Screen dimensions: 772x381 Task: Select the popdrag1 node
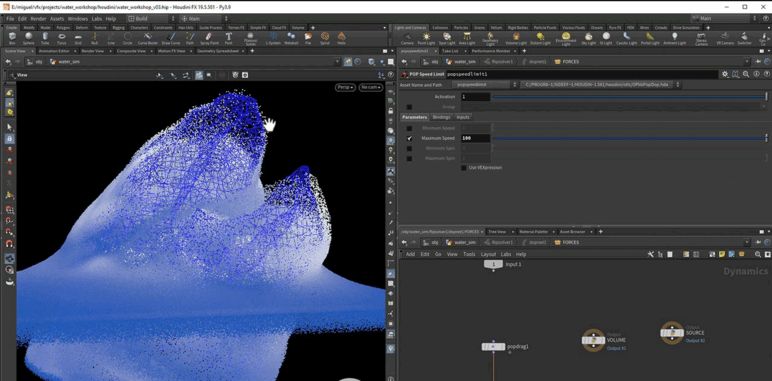click(x=493, y=347)
